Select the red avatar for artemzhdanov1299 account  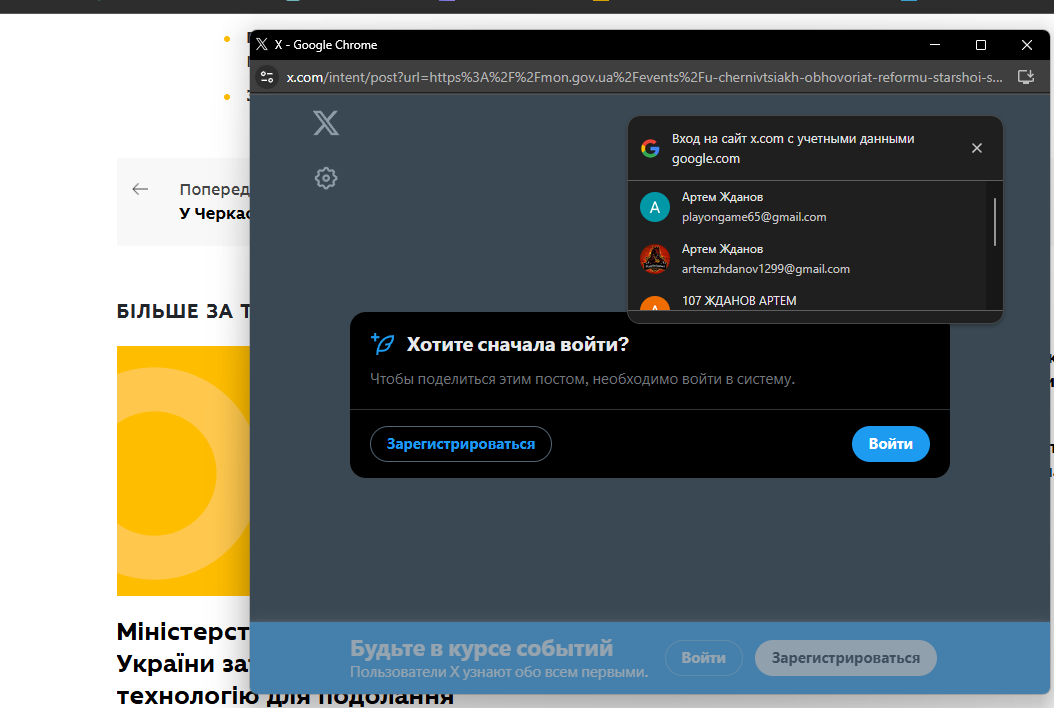[x=654, y=259]
